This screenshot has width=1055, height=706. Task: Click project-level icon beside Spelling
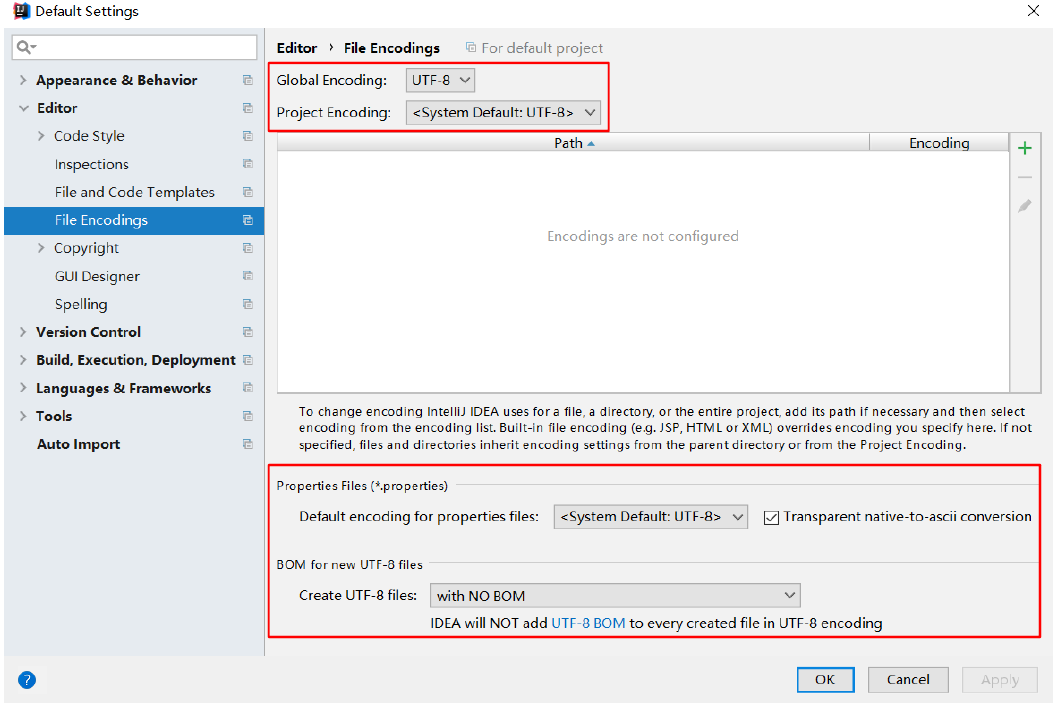point(248,304)
